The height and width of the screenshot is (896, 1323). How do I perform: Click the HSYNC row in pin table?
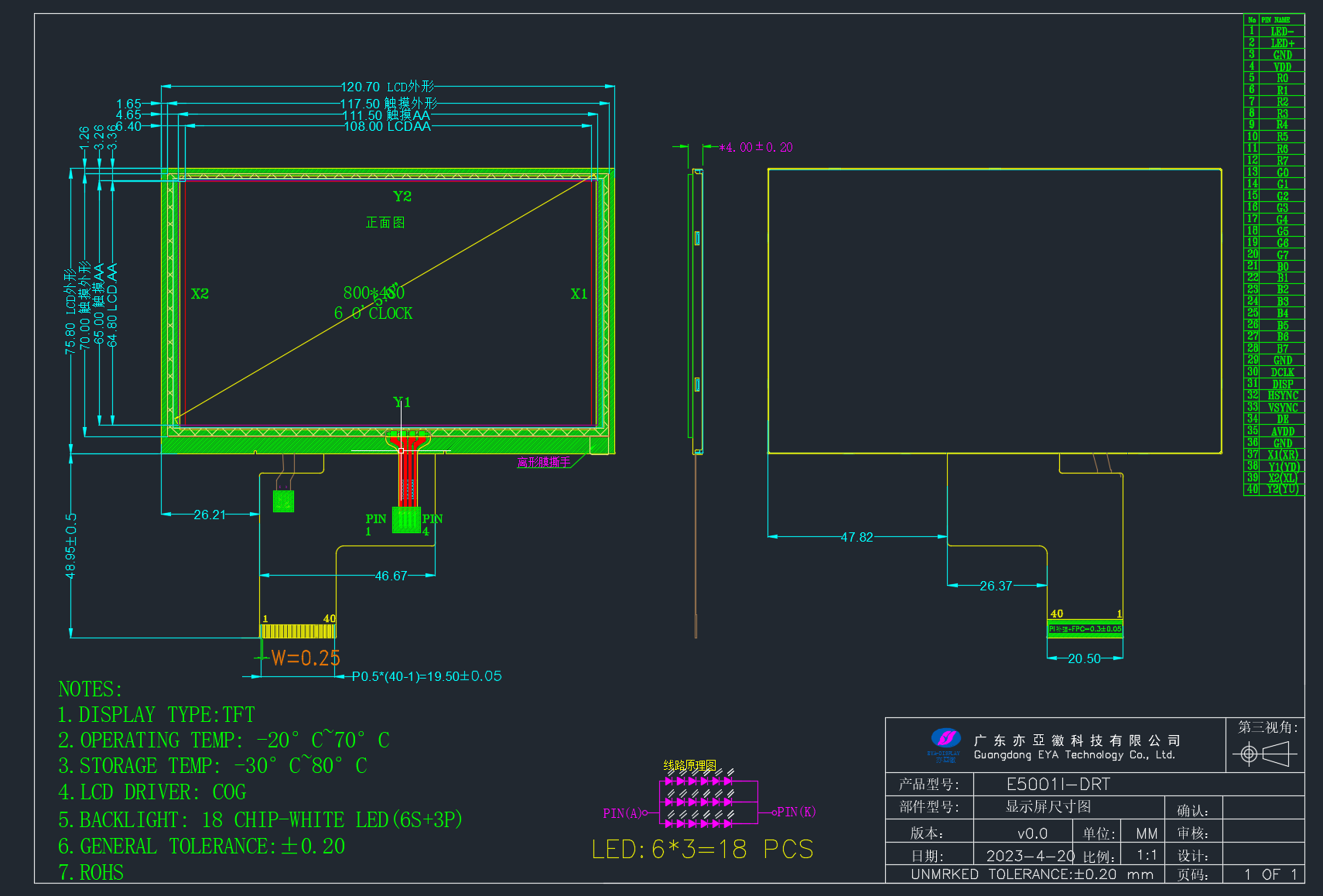coord(1274,395)
